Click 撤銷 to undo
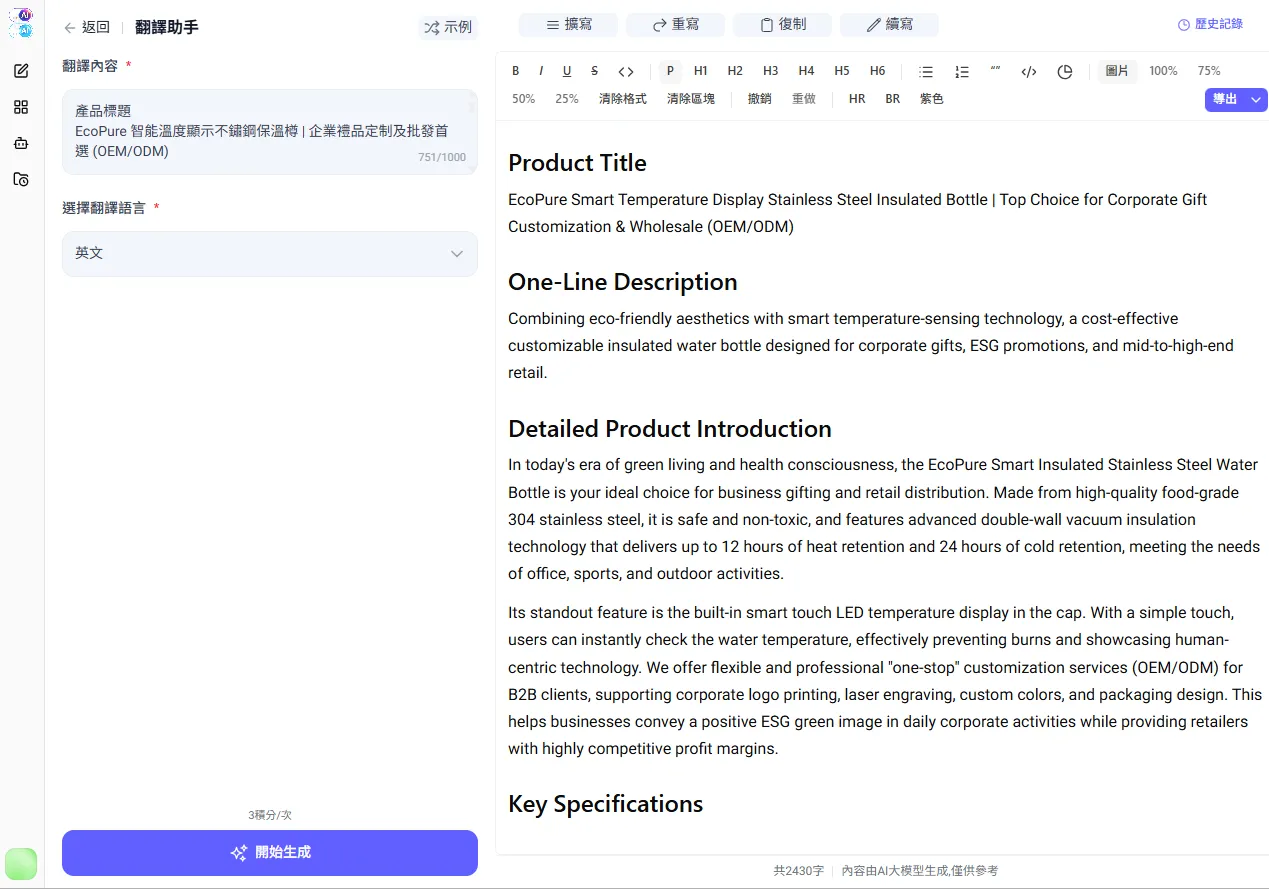Screen dimensions: 1269x889 coord(760,99)
